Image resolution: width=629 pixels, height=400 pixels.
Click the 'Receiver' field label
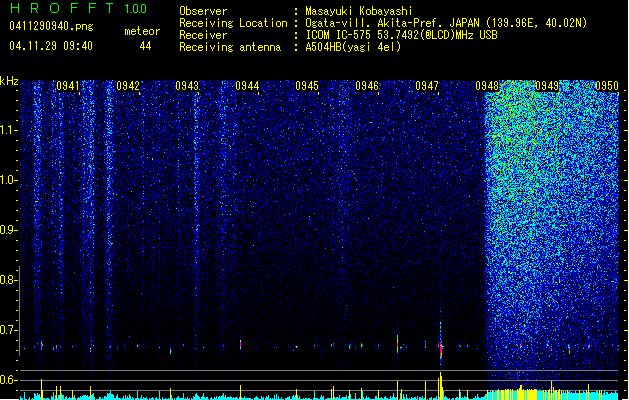203,35
